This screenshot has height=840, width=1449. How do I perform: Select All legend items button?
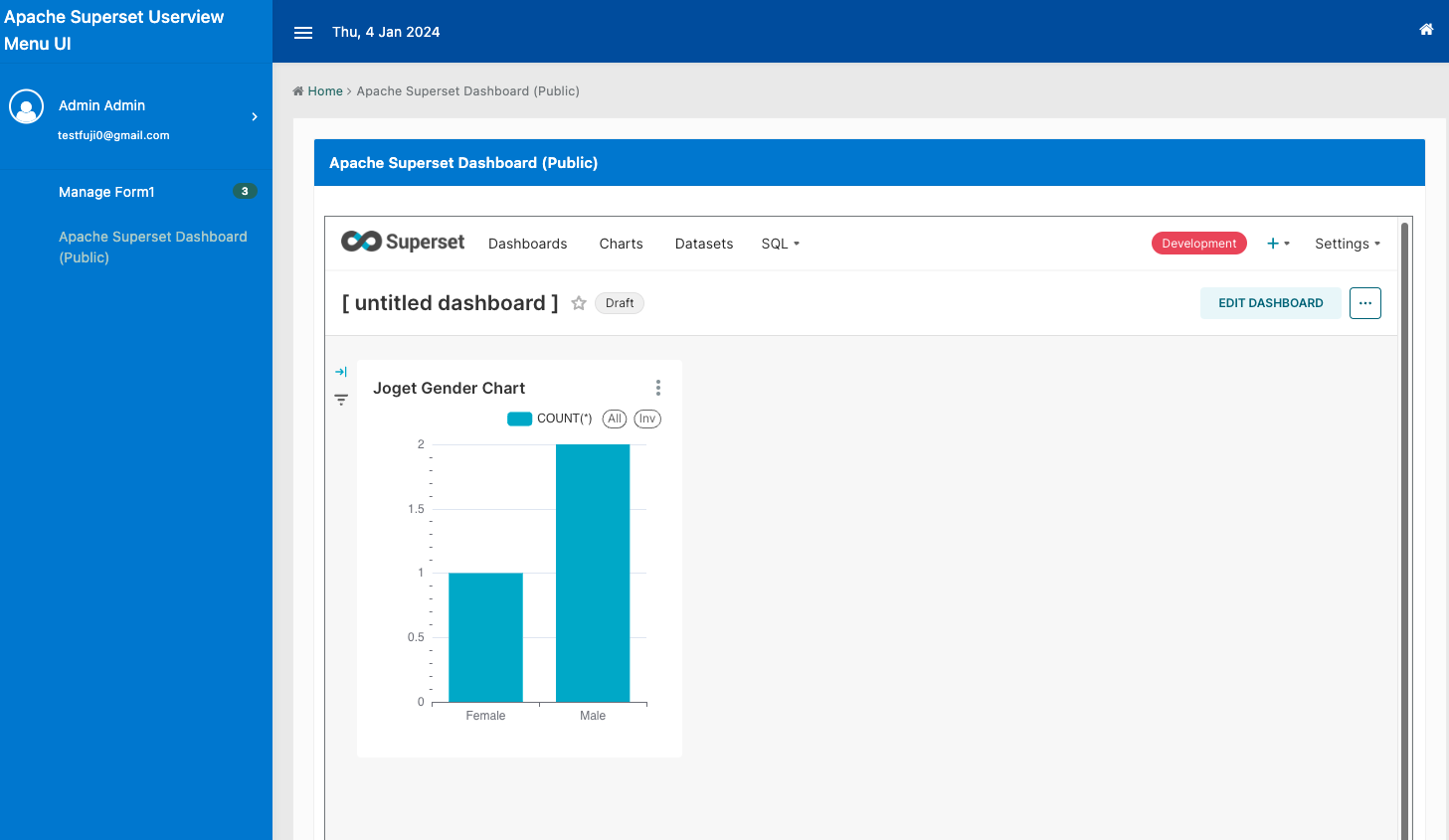pos(615,419)
